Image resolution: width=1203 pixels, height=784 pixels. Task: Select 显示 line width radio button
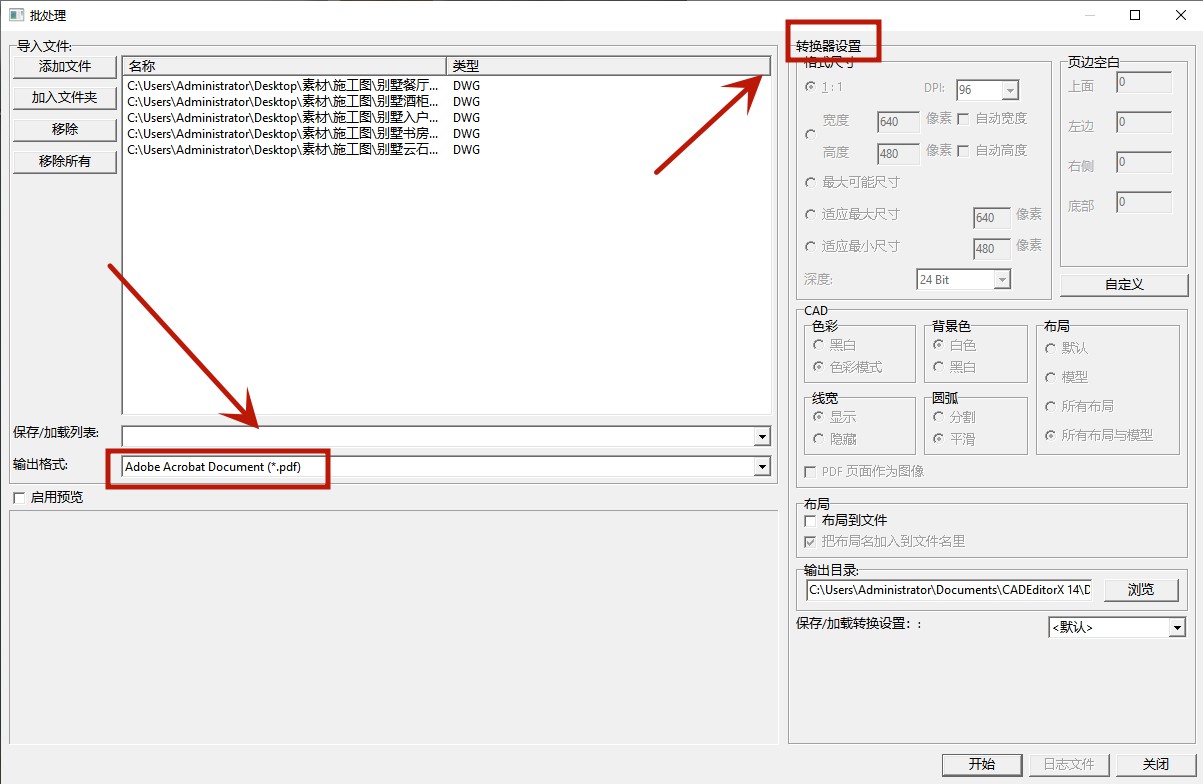(818, 417)
